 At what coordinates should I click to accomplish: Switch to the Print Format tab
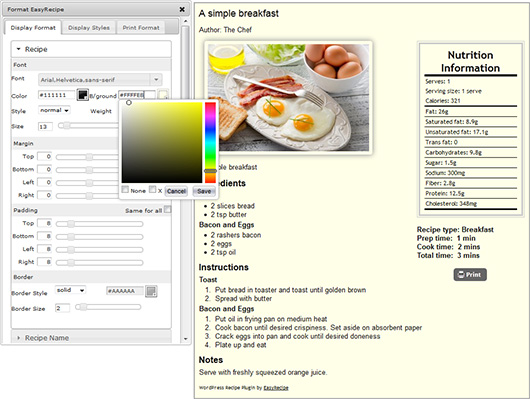coord(141,28)
